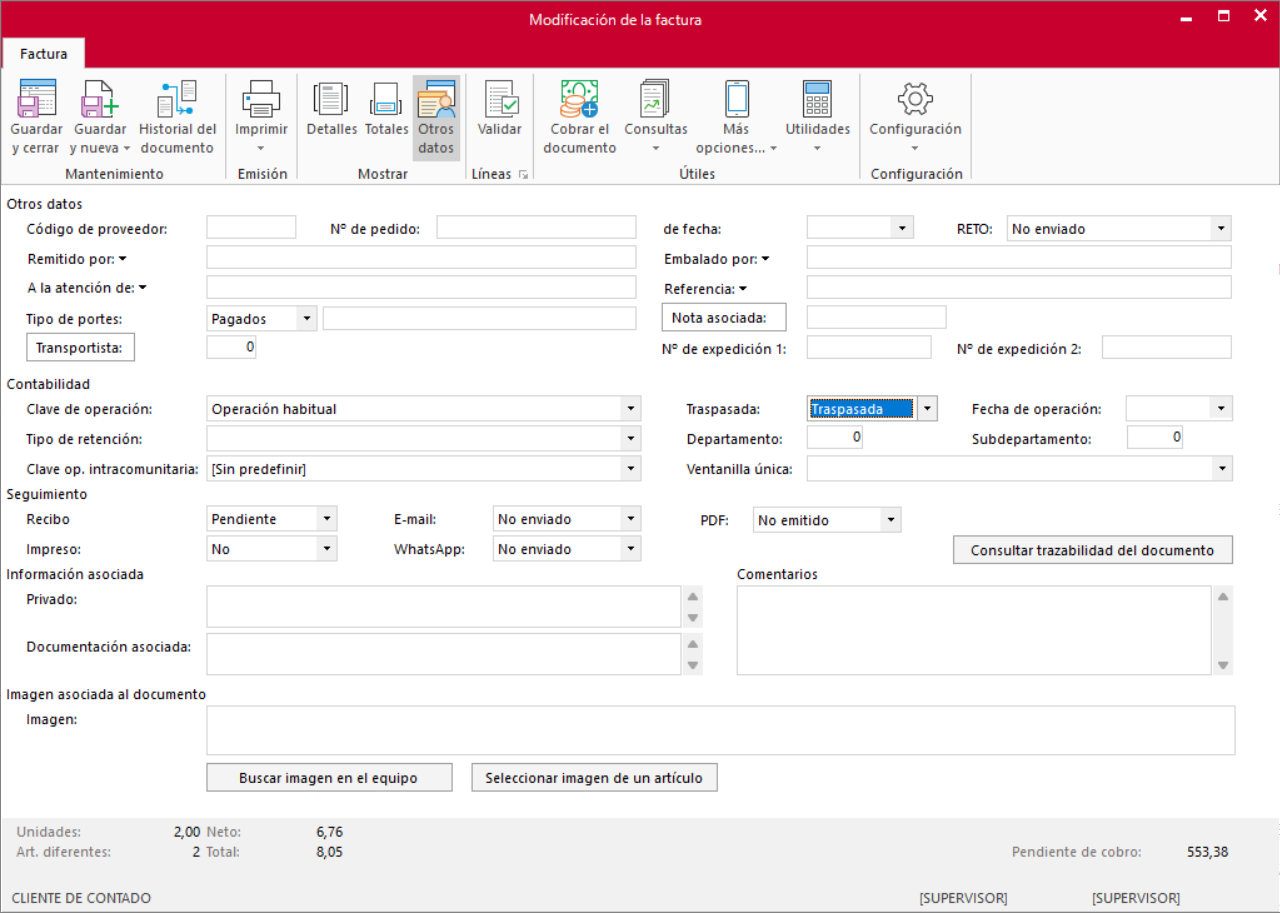
Task: Open Traspasada dropdown arrow
Action: point(928,409)
